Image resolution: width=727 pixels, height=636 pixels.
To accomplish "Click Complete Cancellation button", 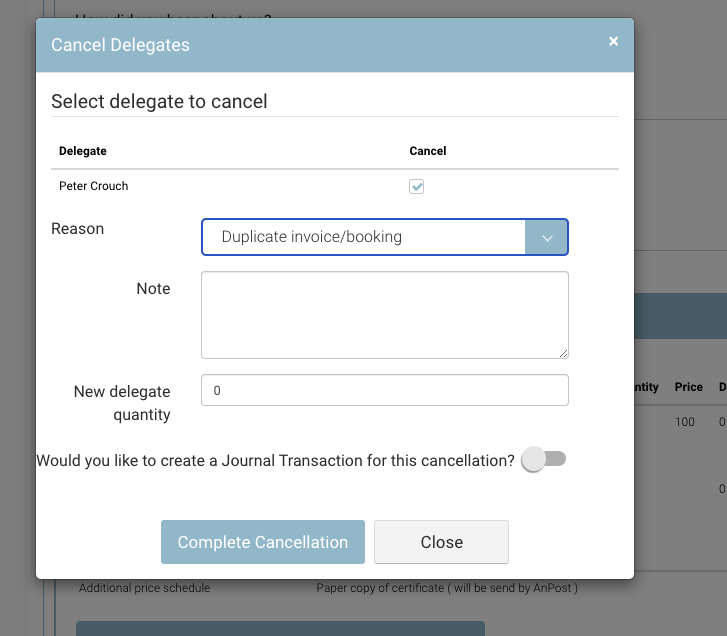I will (x=263, y=542).
